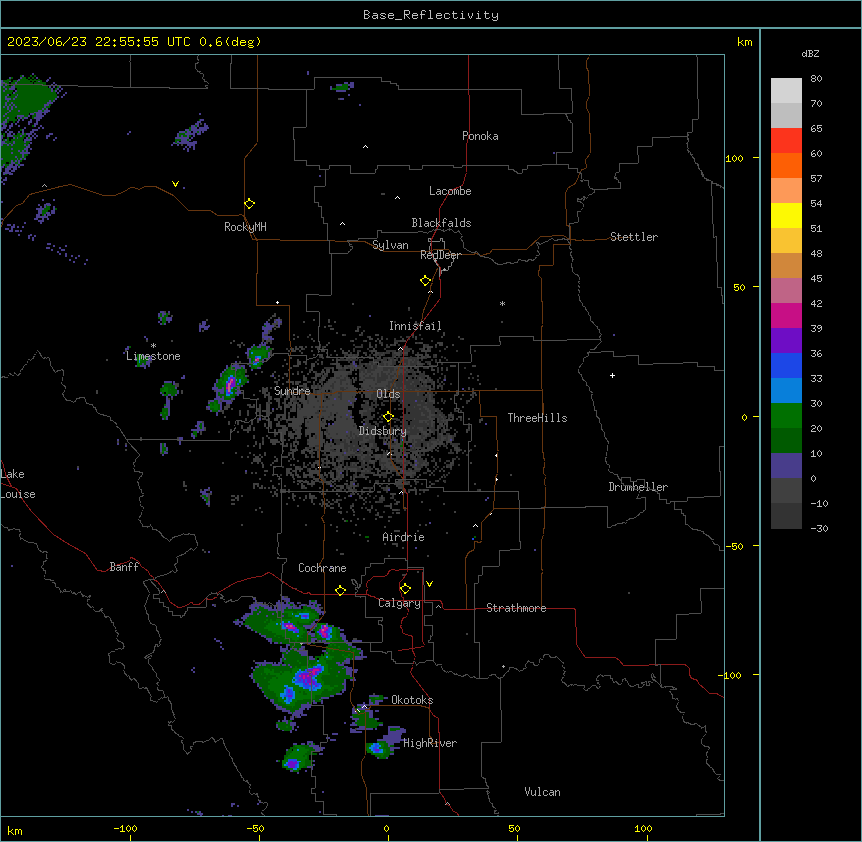Pick the 39 dBZ purple legend swatch
Screen dimensions: 862x842
(786, 340)
